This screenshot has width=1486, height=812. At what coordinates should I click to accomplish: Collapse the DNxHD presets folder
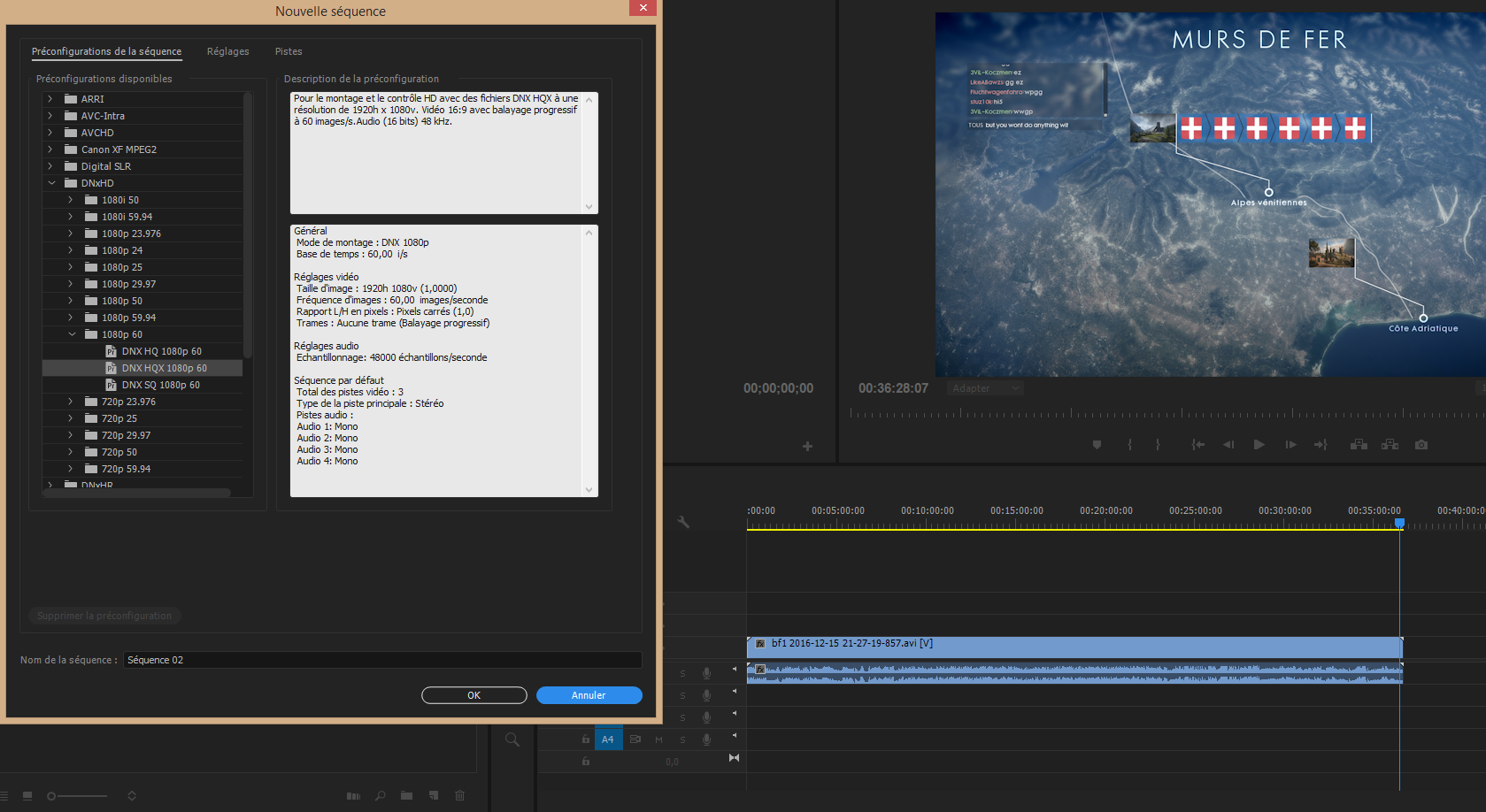click(x=51, y=183)
